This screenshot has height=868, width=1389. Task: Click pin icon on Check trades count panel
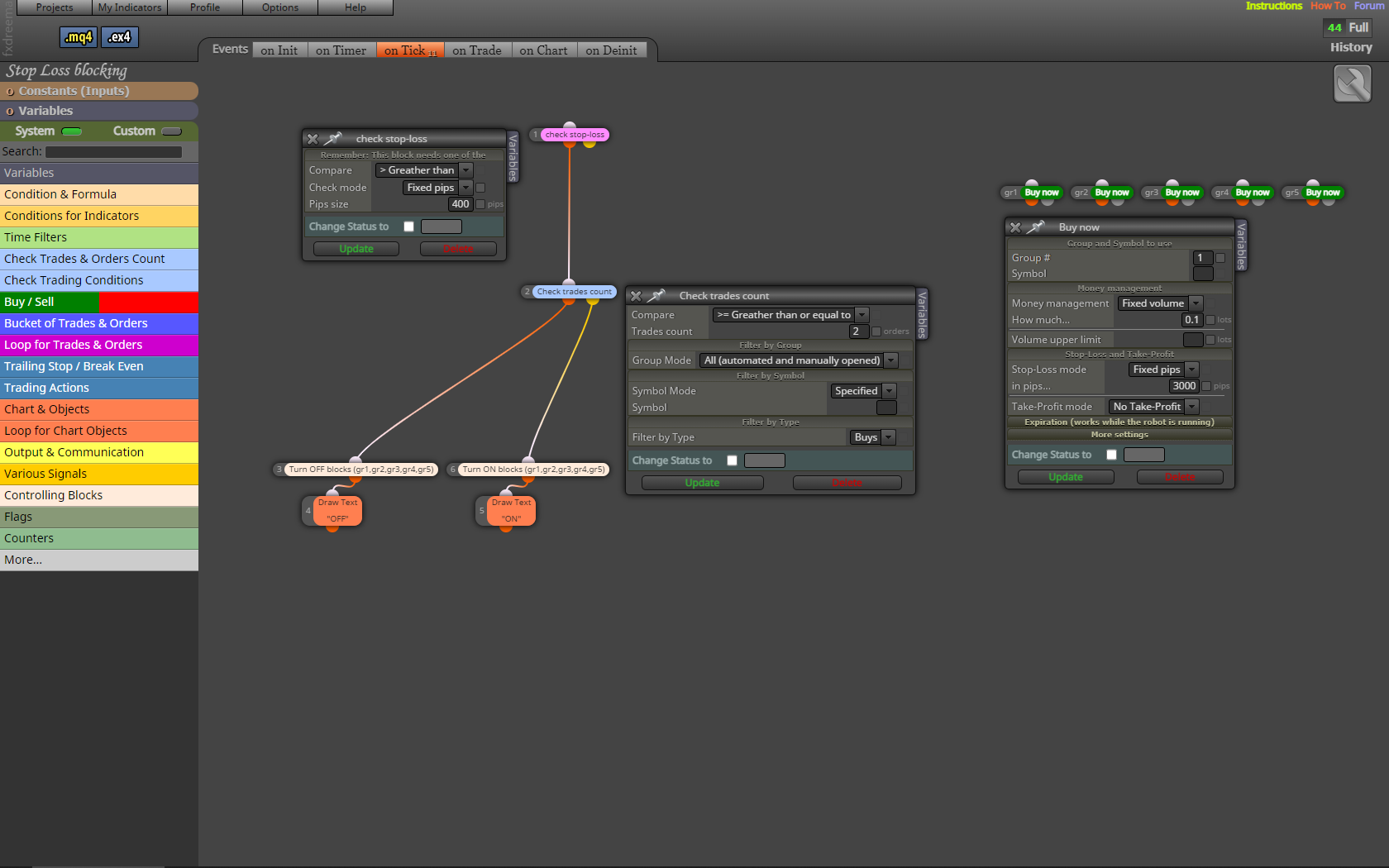656,295
